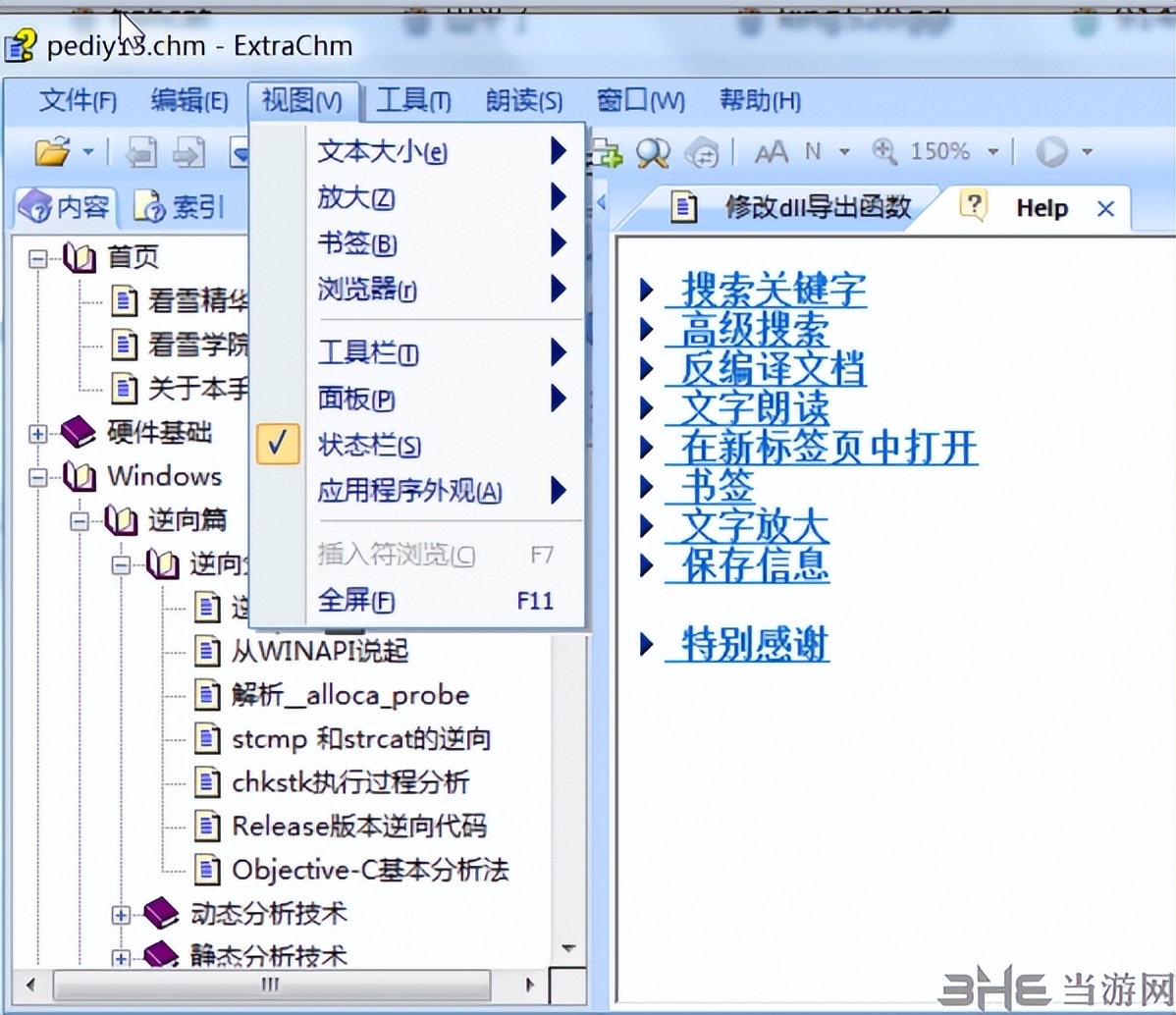Click document icon on 修改dll导出函数 tab
Image resolution: width=1176 pixels, height=1015 pixels.
[683, 207]
